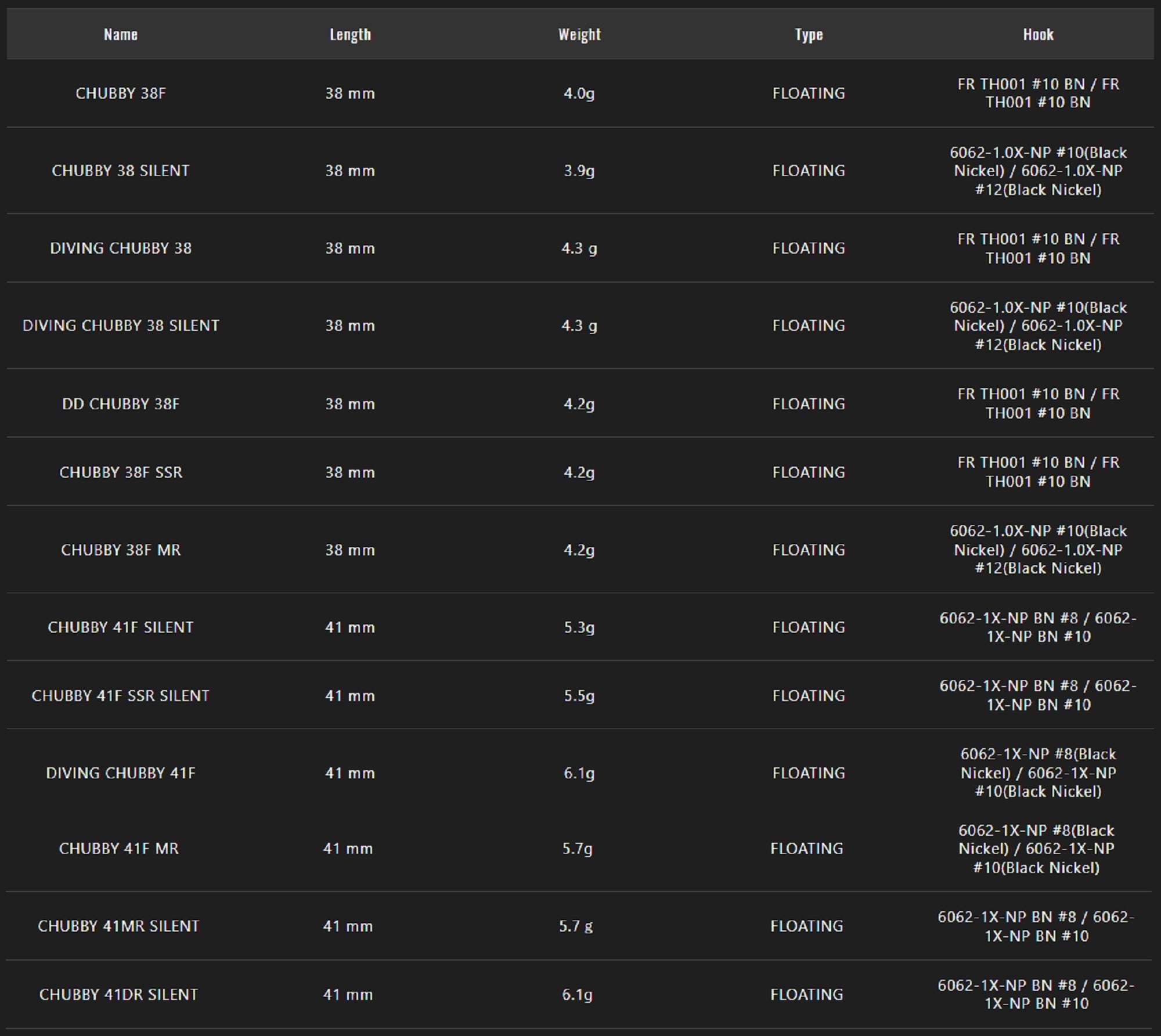Image resolution: width=1161 pixels, height=1036 pixels.
Task: Click the Hook column header
Action: 1038,35
